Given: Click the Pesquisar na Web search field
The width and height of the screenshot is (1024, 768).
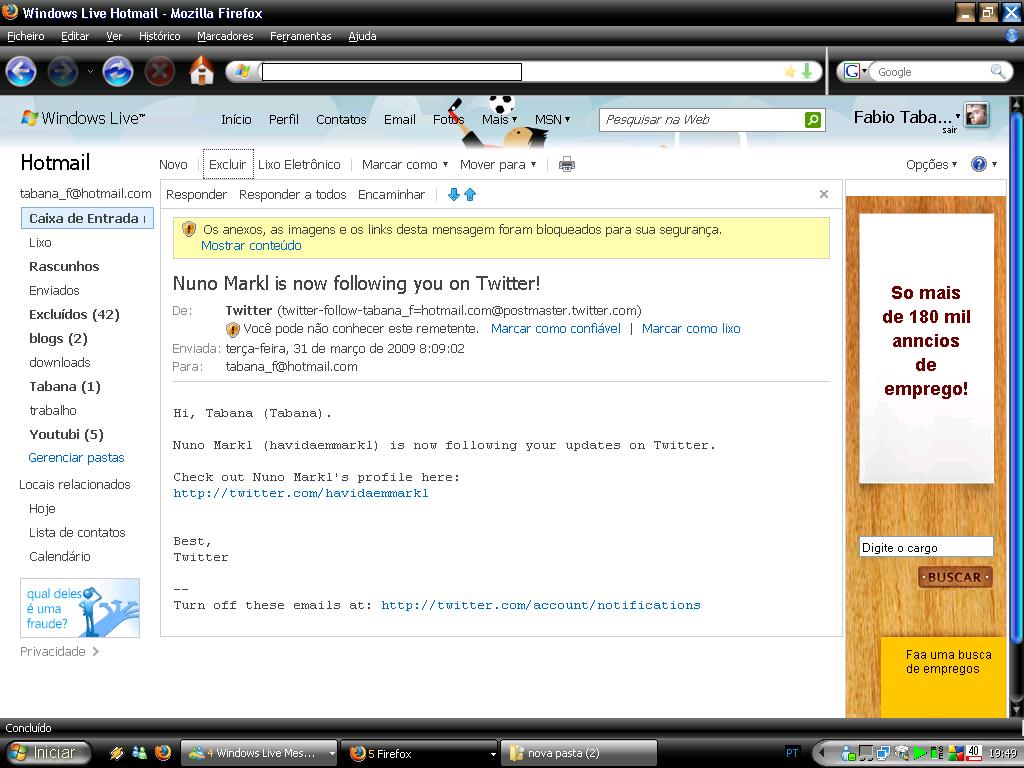Looking at the screenshot, I should (x=703, y=120).
